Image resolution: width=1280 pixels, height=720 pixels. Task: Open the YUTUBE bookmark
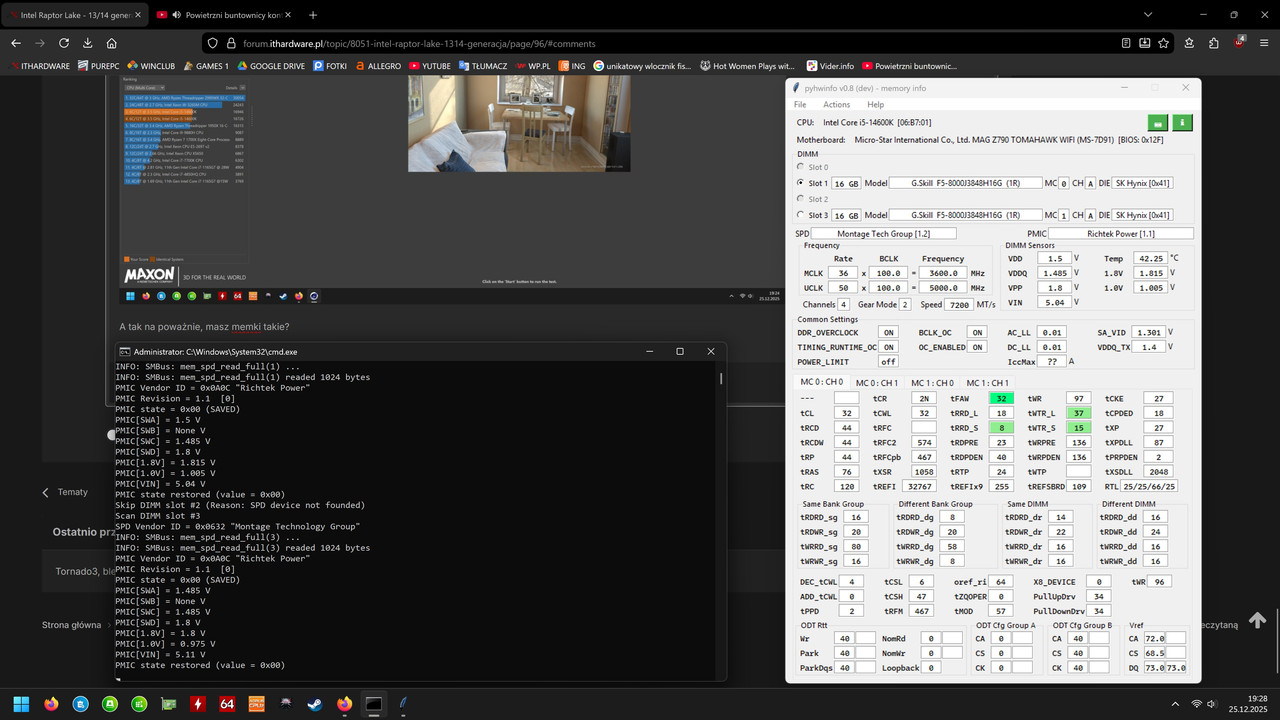[x=429, y=66]
